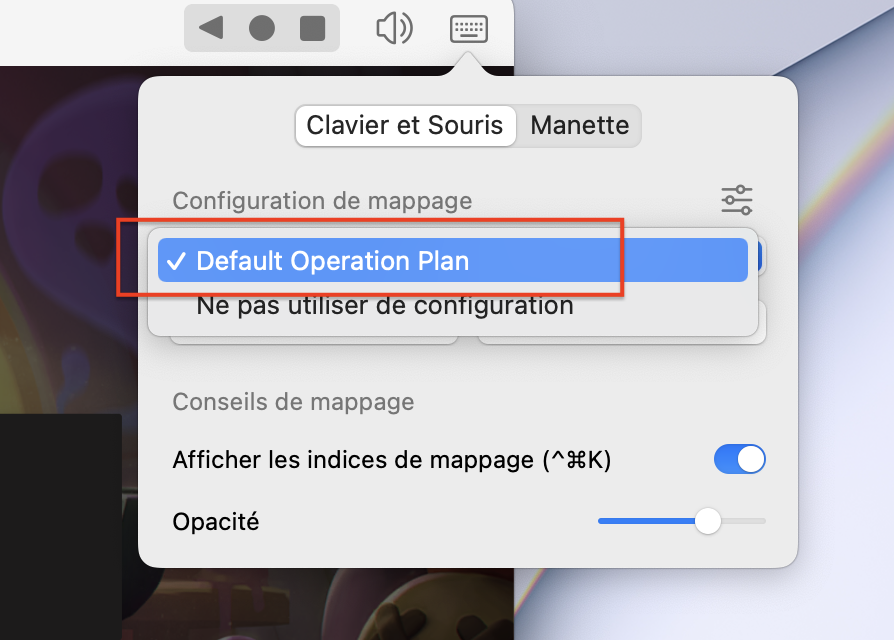Click the black panel at lower left

(60, 520)
